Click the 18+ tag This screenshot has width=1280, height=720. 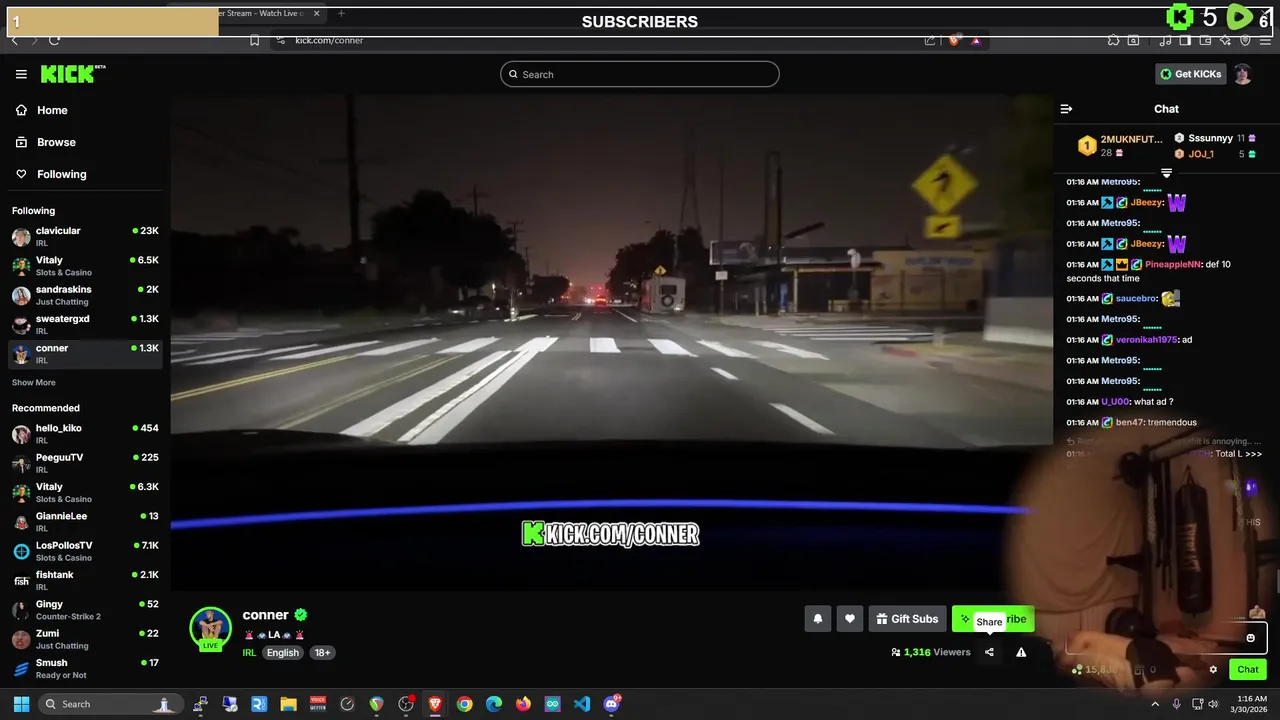[322, 653]
